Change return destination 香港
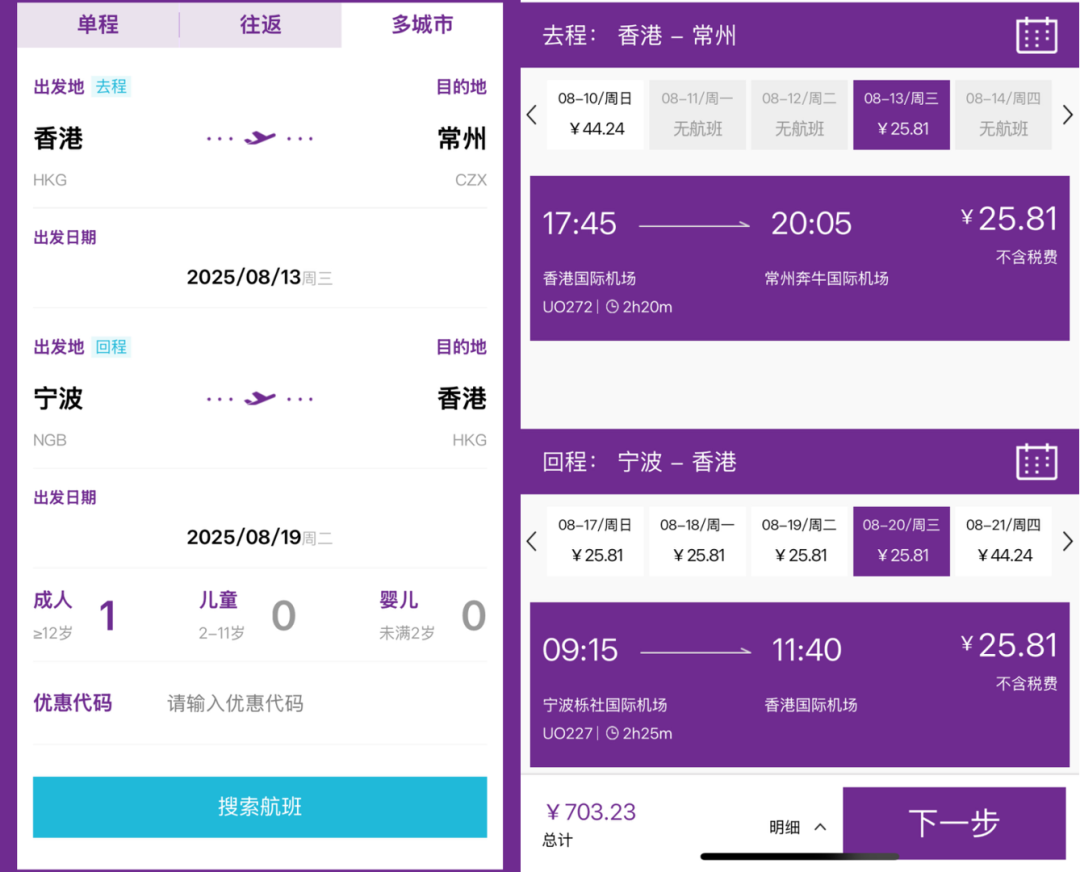This screenshot has height=872, width=1080. [x=462, y=399]
